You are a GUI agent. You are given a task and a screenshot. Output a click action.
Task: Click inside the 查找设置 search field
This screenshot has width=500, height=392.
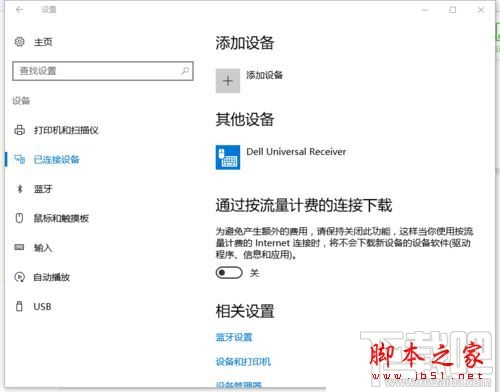click(x=103, y=71)
